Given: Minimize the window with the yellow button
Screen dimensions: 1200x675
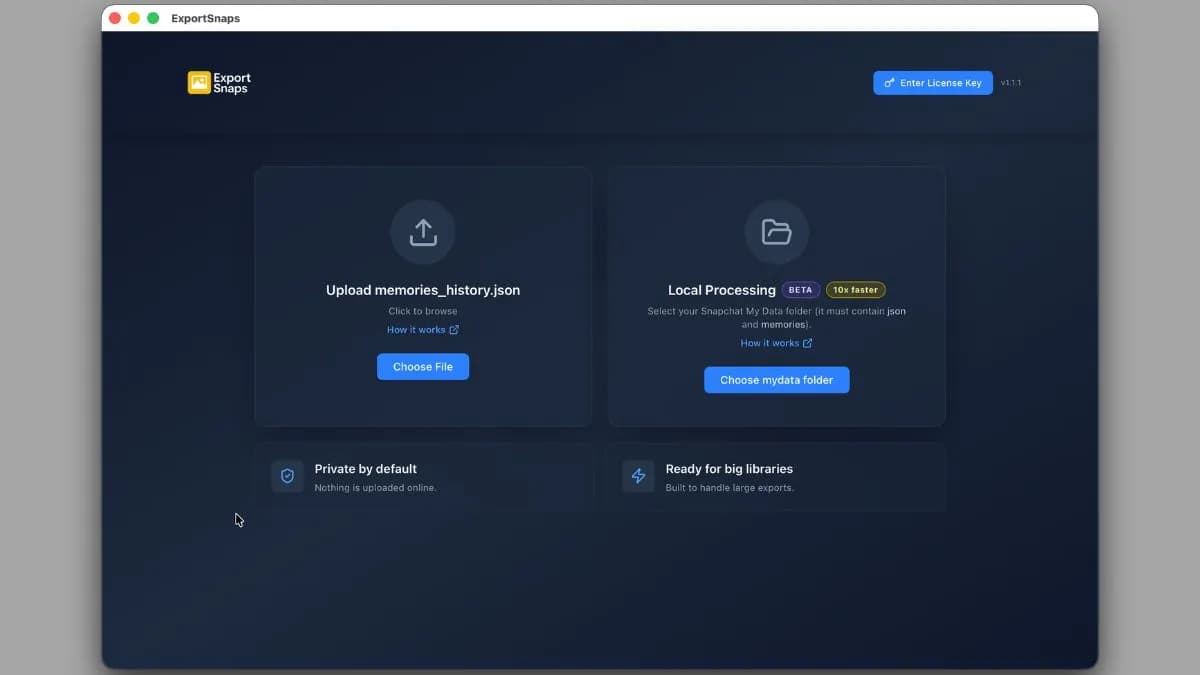Looking at the screenshot, I should tap(134, 18).
